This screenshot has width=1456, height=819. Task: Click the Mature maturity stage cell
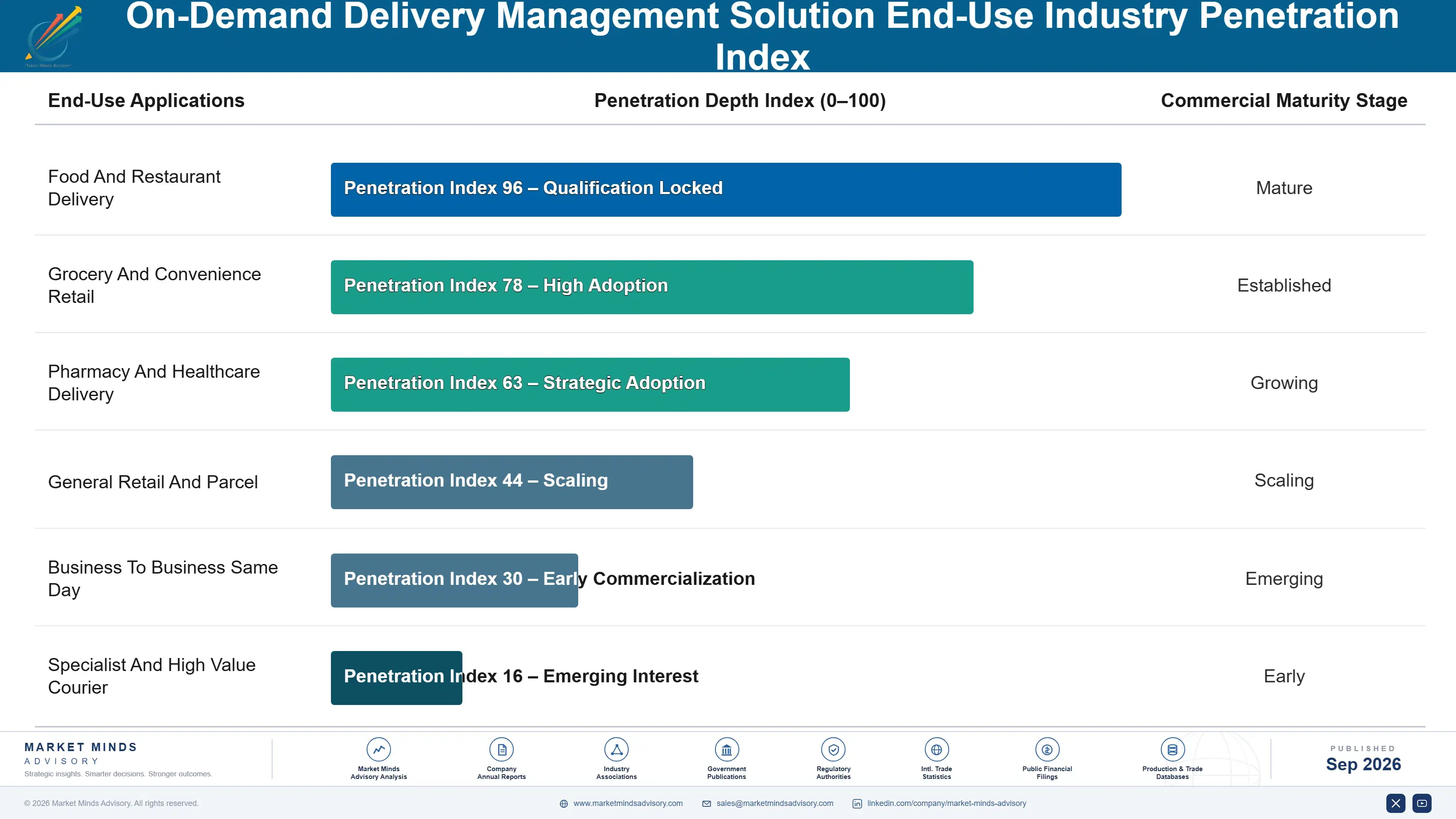point(1284,188)
